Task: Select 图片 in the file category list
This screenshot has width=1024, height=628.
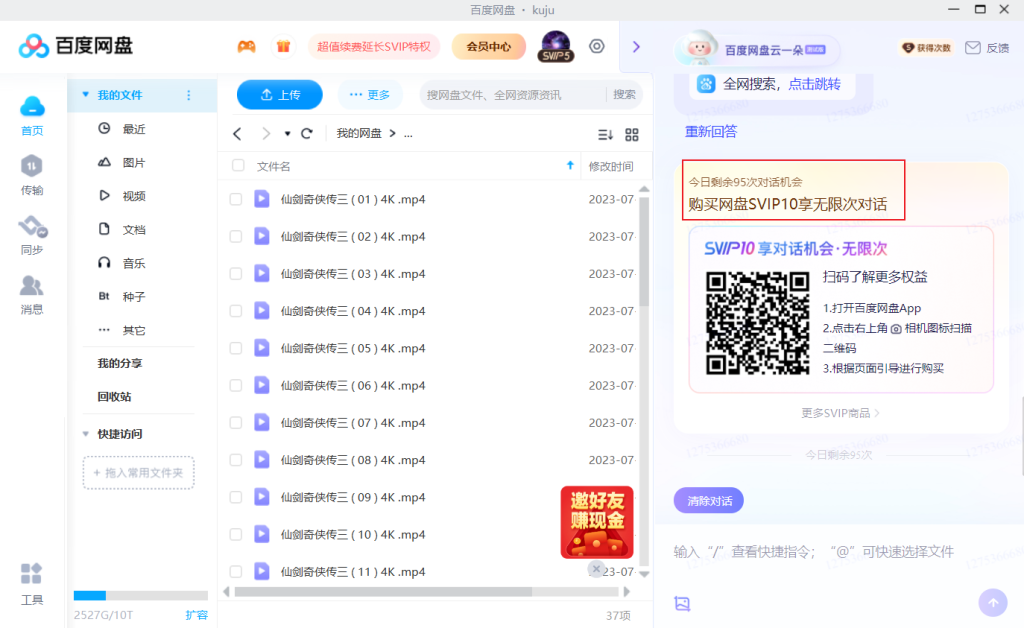Action: 133,162
